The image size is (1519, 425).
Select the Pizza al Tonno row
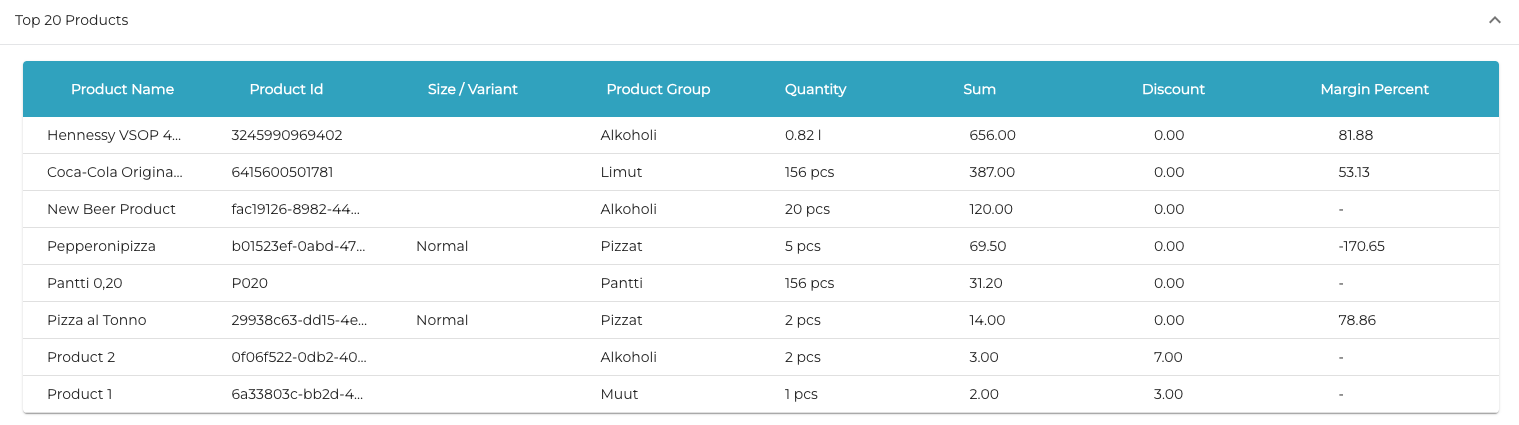click(x=96, y=320)
